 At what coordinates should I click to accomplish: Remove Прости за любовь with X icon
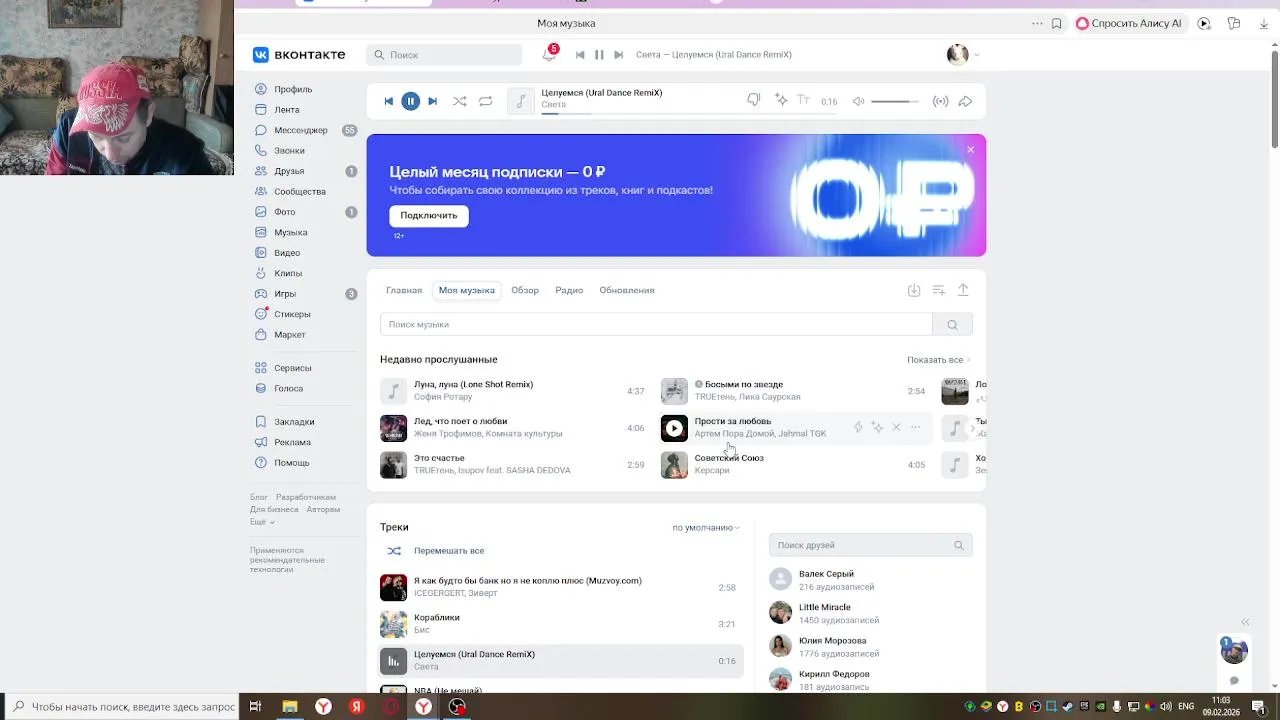coord(896,428)
